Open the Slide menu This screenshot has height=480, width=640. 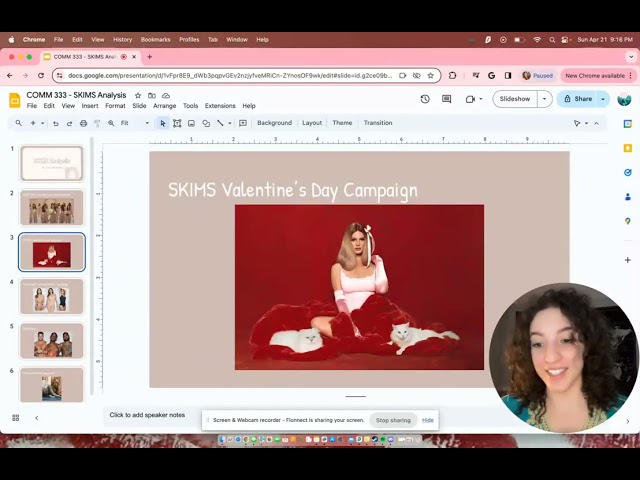(x=139, y=106)
